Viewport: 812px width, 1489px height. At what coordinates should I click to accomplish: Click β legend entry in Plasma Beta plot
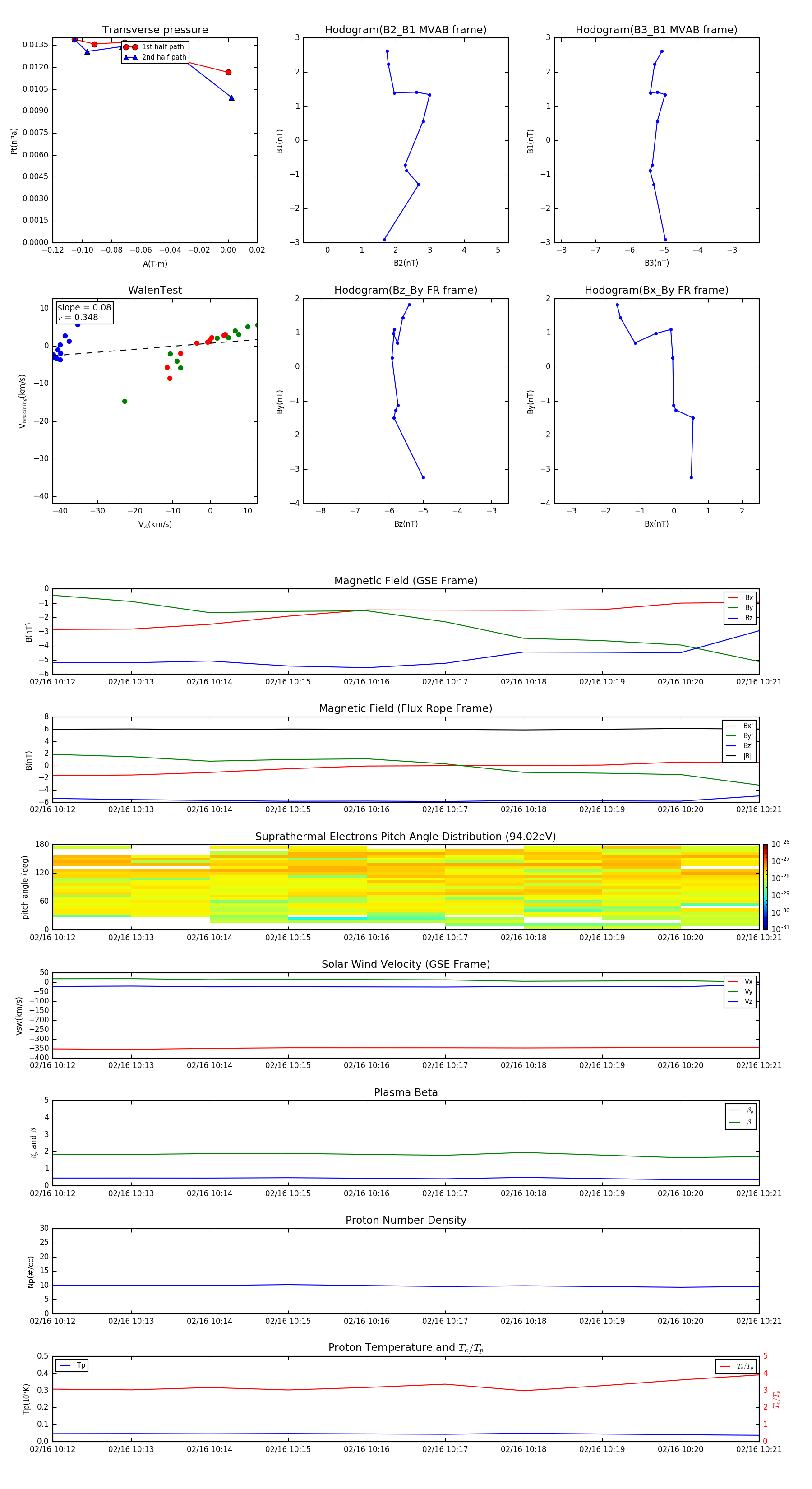click(x=742, y=1122)
